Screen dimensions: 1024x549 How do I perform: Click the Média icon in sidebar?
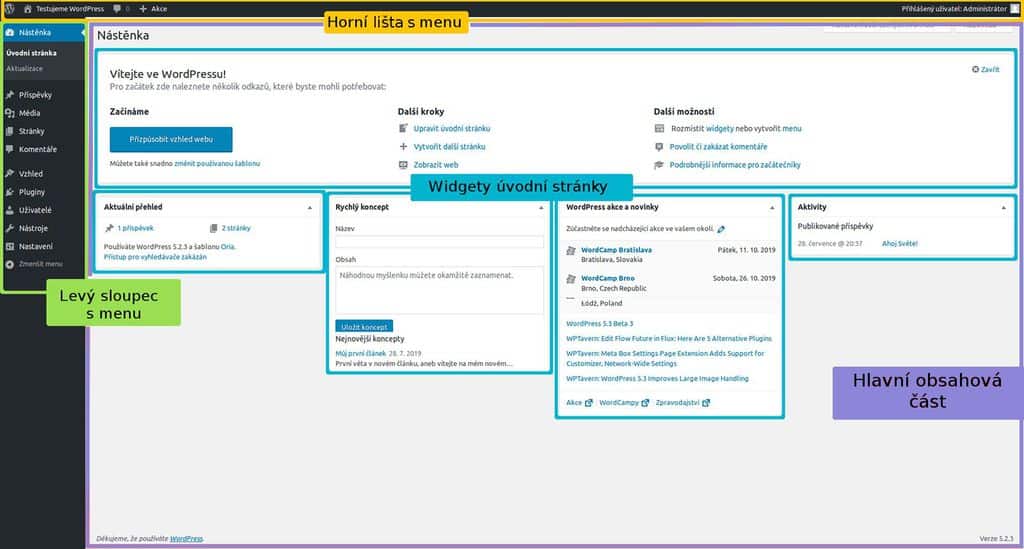[x=10, y=113]
